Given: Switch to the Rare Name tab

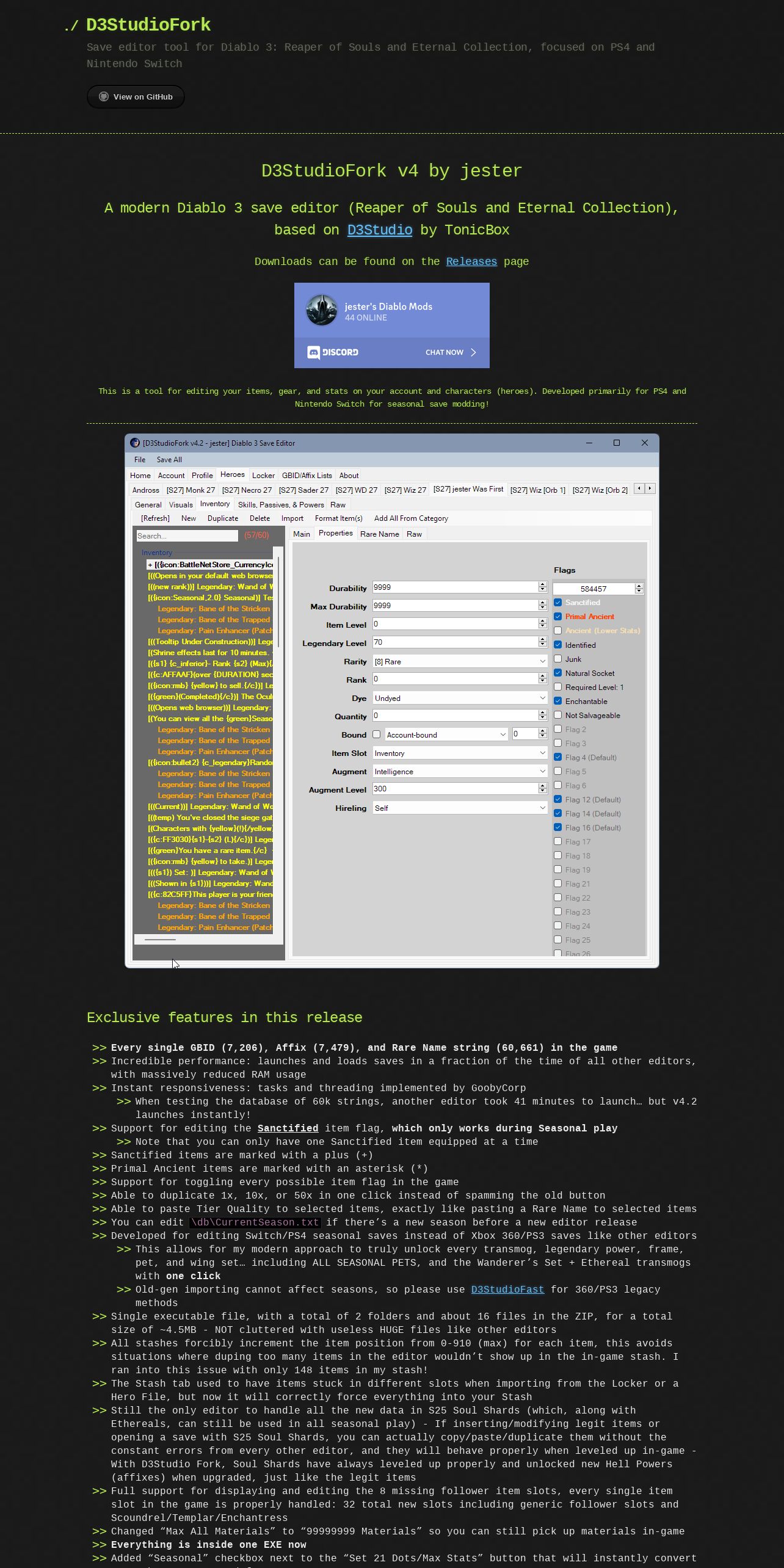Looking at the screenshot, I should [379, 534].
